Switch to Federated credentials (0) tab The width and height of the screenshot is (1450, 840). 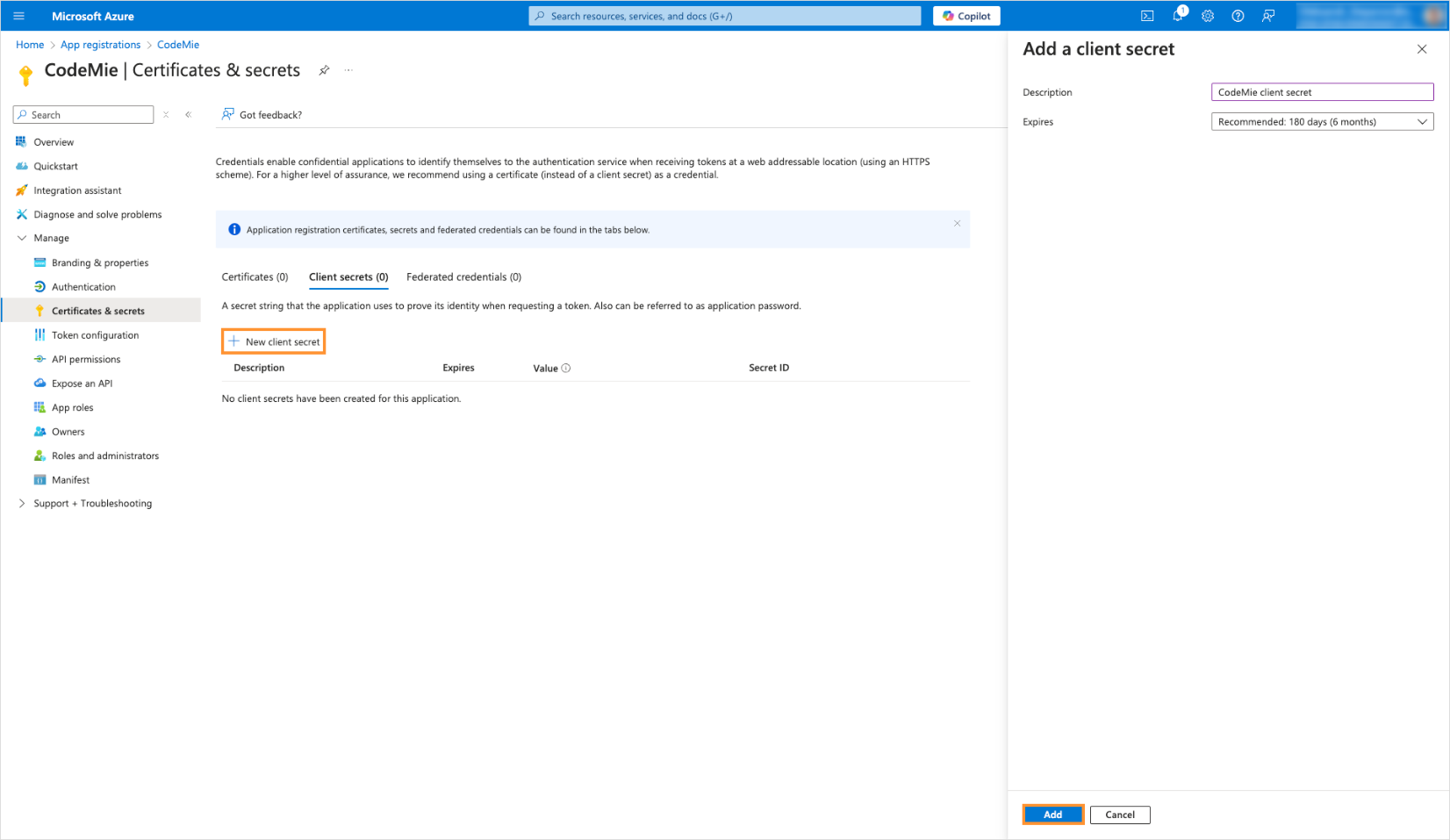463,277
